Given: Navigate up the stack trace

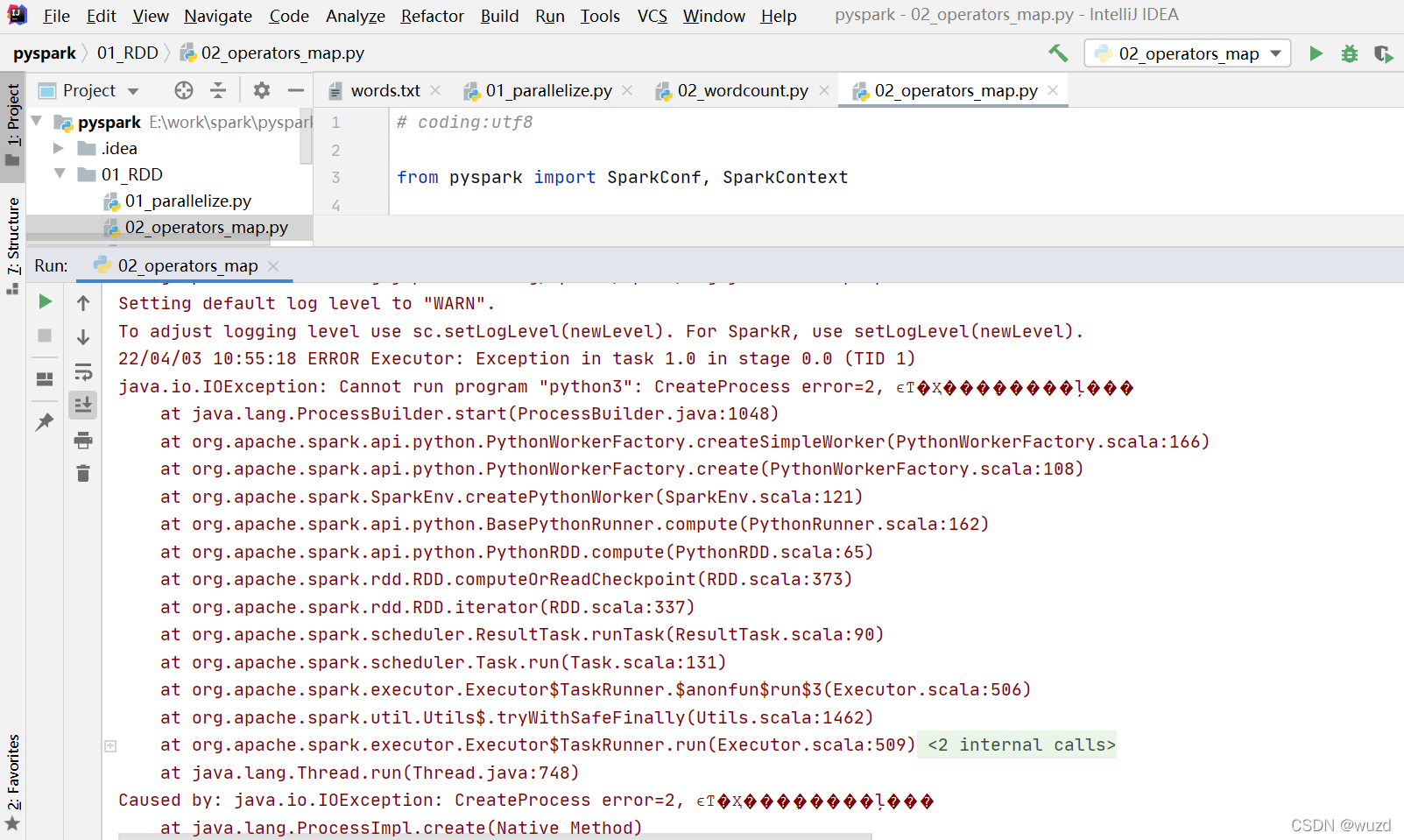Looking at the screenshot, I should [82, 301].
